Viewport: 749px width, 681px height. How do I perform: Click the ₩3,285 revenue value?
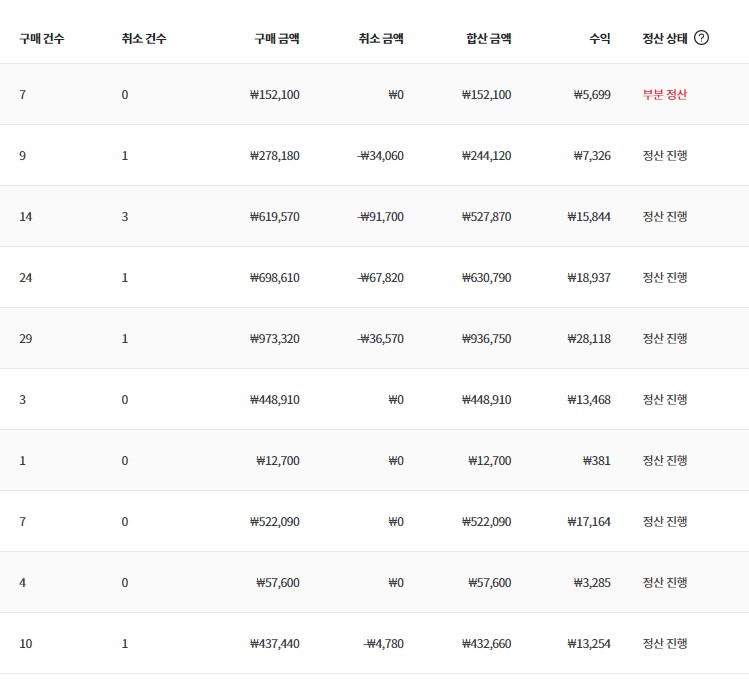coord(595,583)
